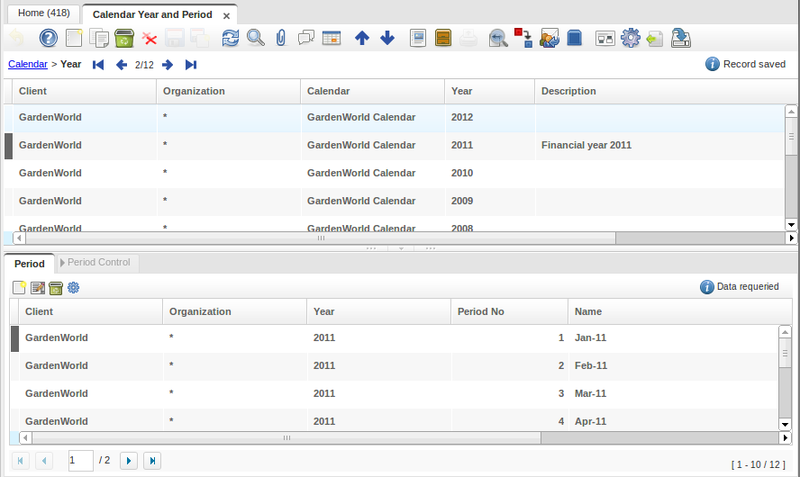Open the Chat speech bubble icon
Screen dimensions: 800x477
[x=307, y=39]
